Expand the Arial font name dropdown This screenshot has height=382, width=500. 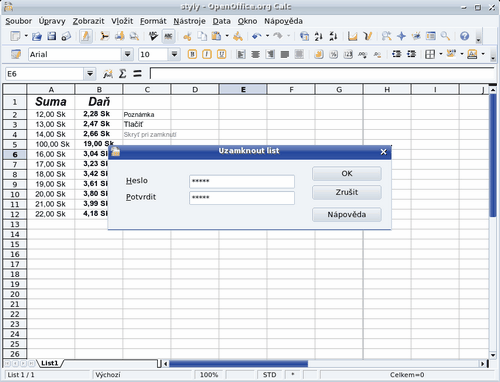[127, 54]
